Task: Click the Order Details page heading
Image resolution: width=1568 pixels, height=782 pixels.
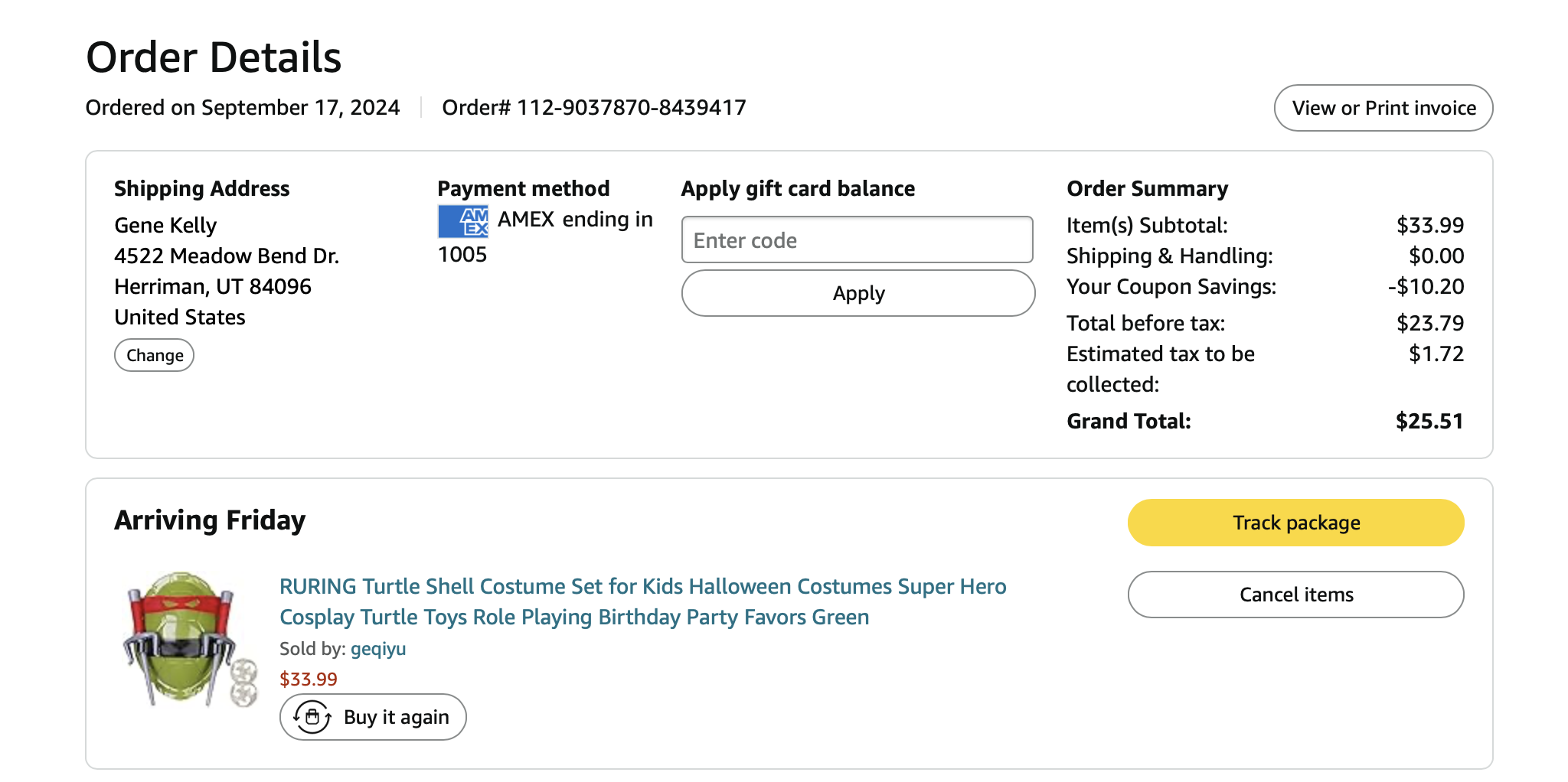Action: [214, 57]
